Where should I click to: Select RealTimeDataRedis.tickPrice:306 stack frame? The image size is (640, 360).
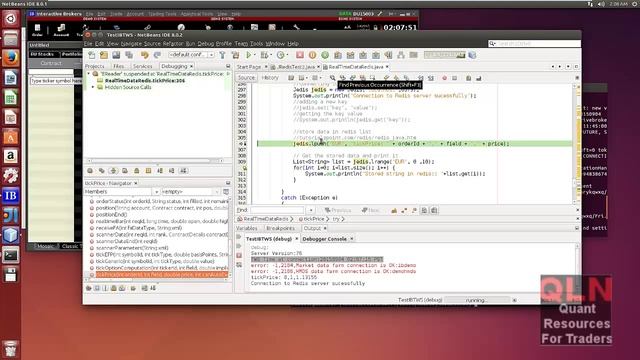pos(145,80)
